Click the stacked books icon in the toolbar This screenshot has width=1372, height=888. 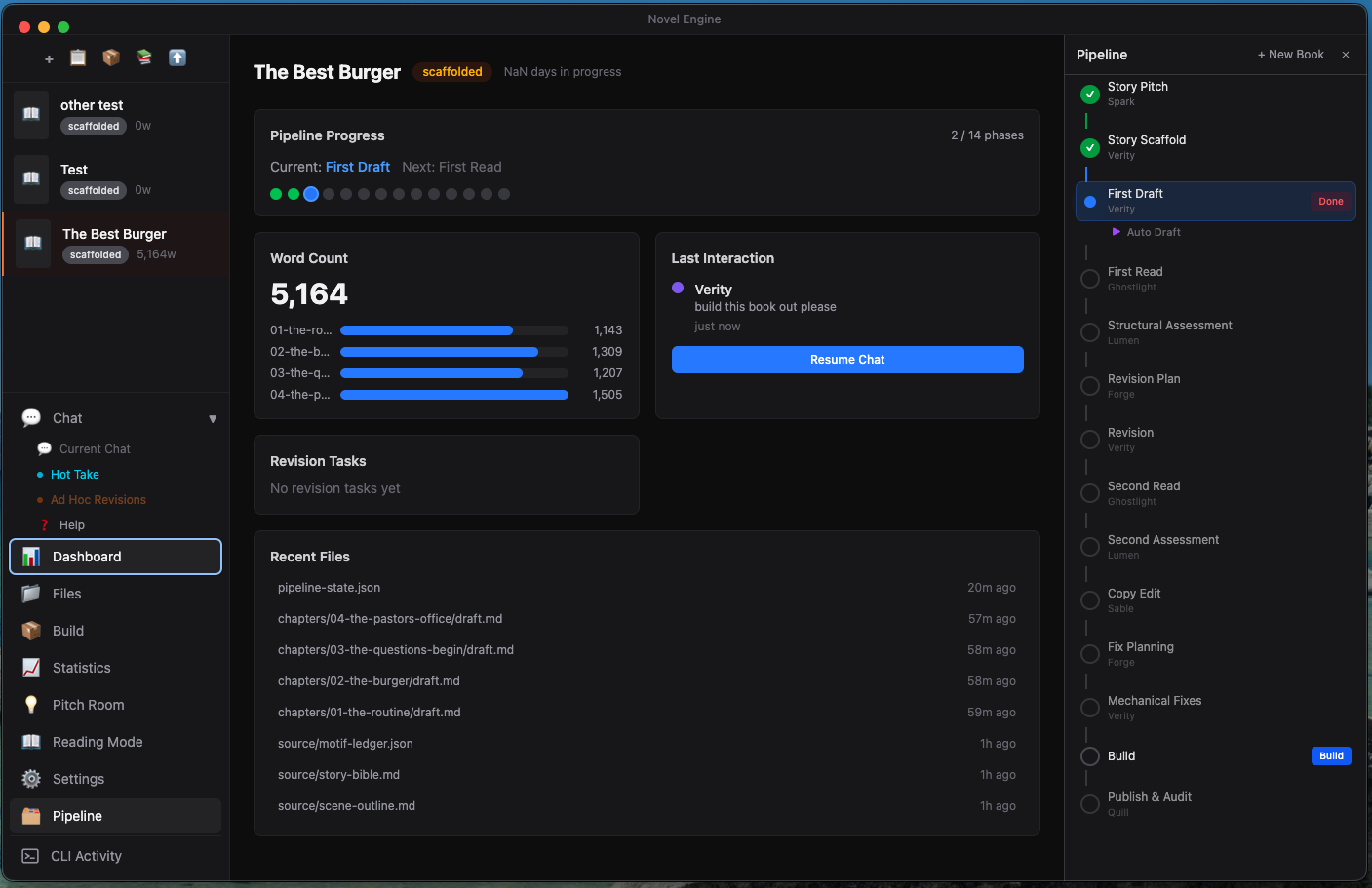(x=144, y=58)
